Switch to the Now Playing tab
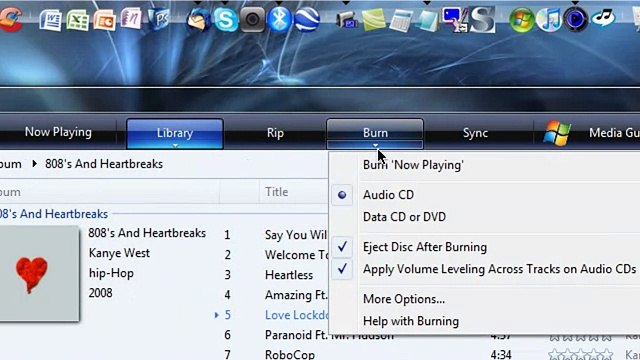 click(58, 132)
